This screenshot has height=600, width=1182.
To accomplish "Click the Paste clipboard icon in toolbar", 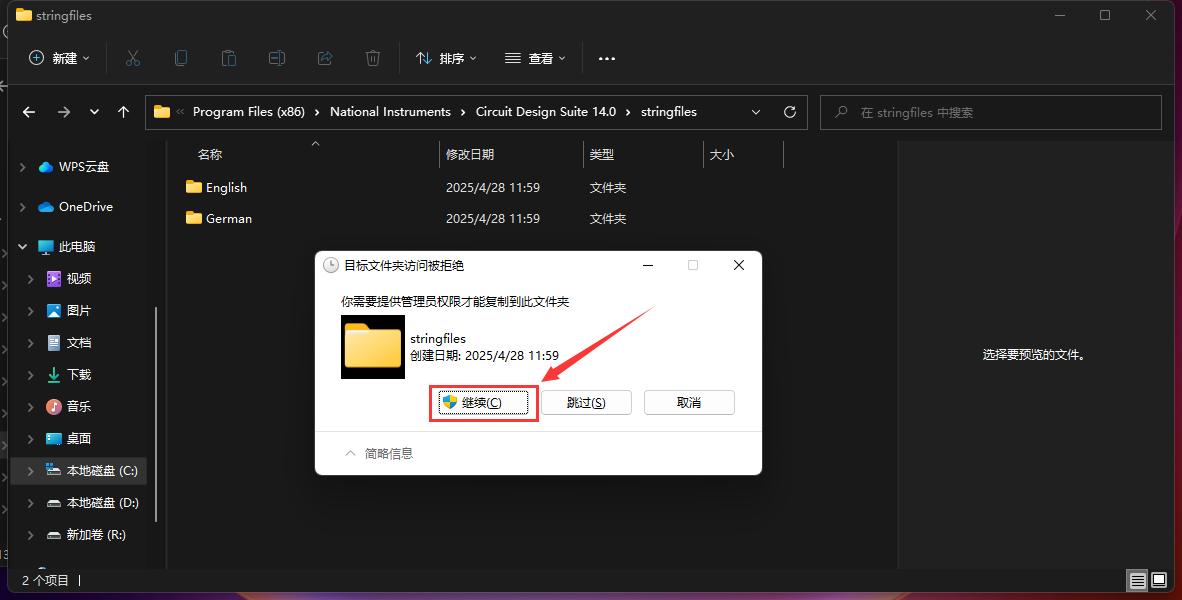I will (228, 58).
